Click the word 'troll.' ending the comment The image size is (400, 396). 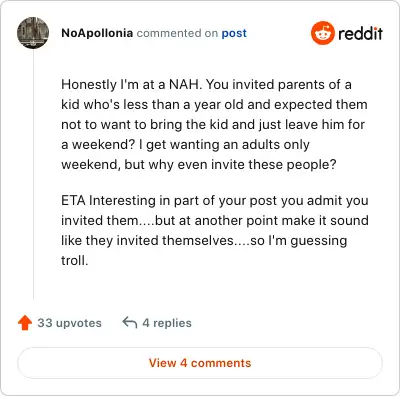(75, 260)
